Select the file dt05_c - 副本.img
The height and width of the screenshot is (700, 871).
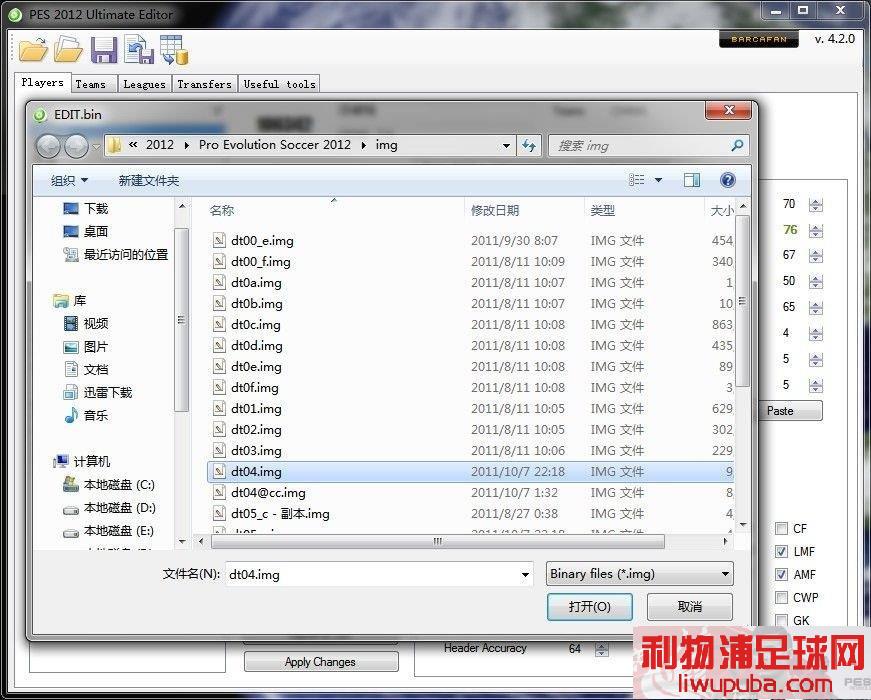tap(472, 514)
